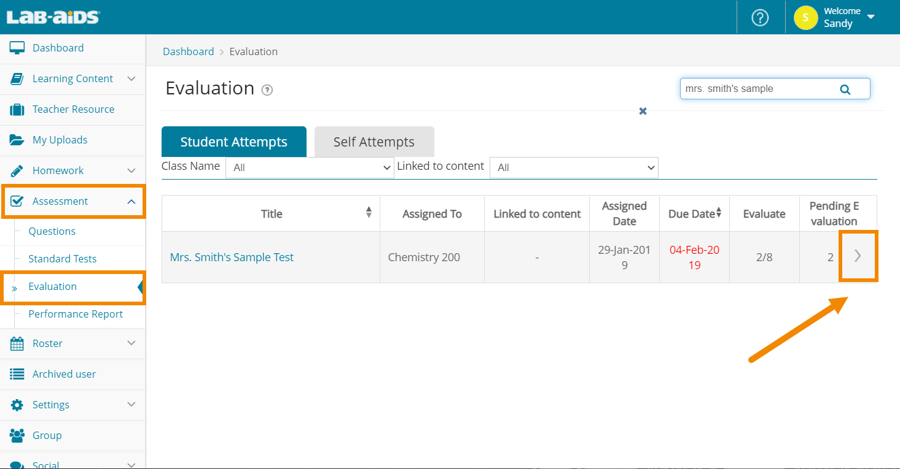Click the help question mark icon in header
Viewport: 900px width, 469px height.
coord(760,18)
